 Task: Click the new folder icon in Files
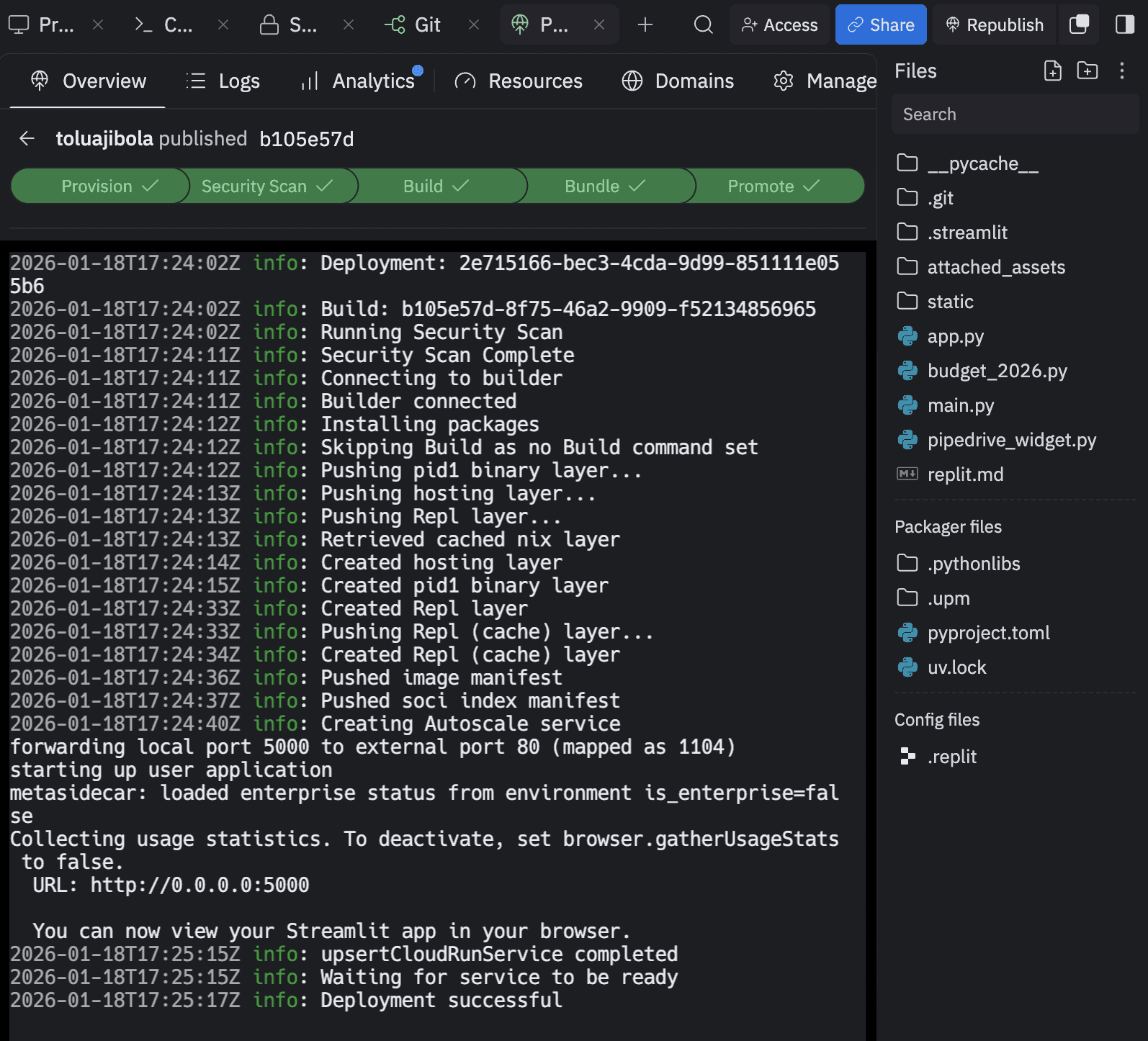click(x=1087, y=71)
